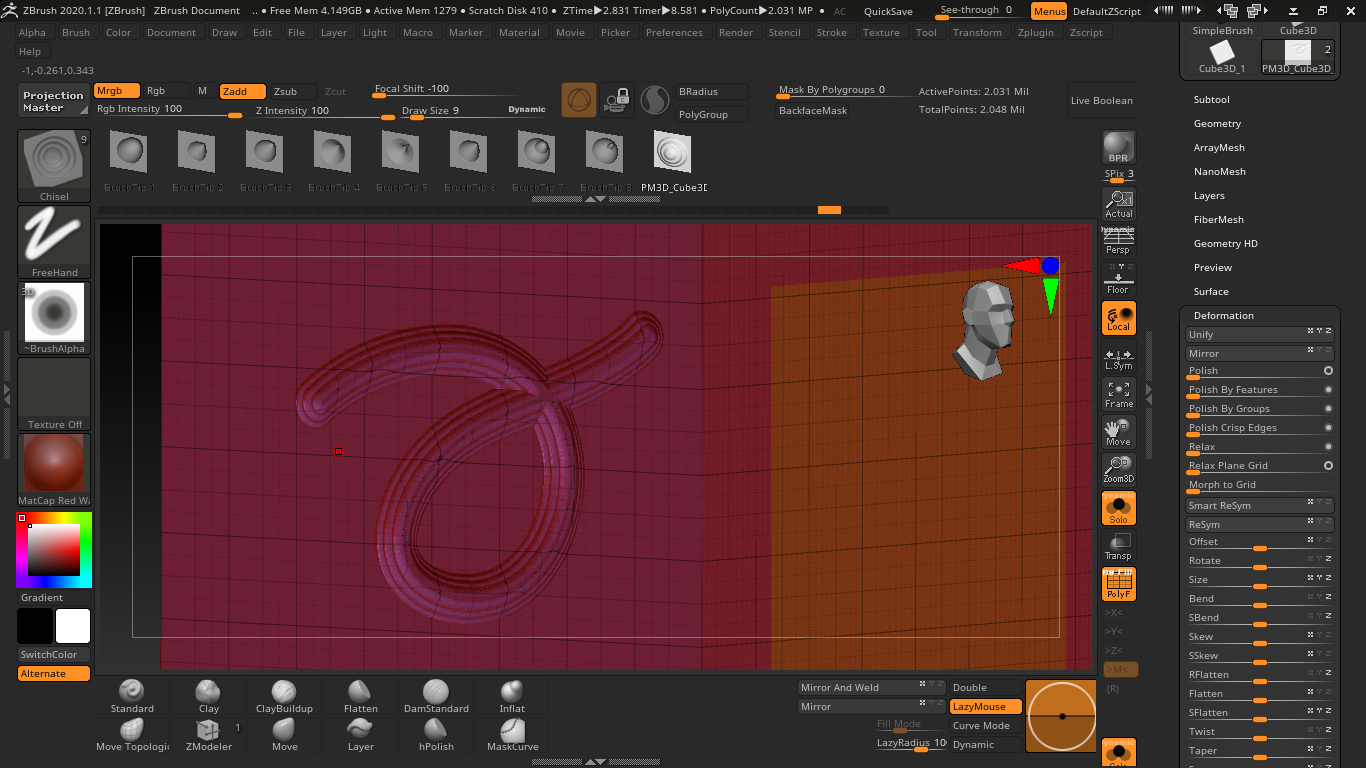The width and height of the screenshot is (1366, 768).
Task: Select the ClayBuildup brush
Action: point(284,697)
